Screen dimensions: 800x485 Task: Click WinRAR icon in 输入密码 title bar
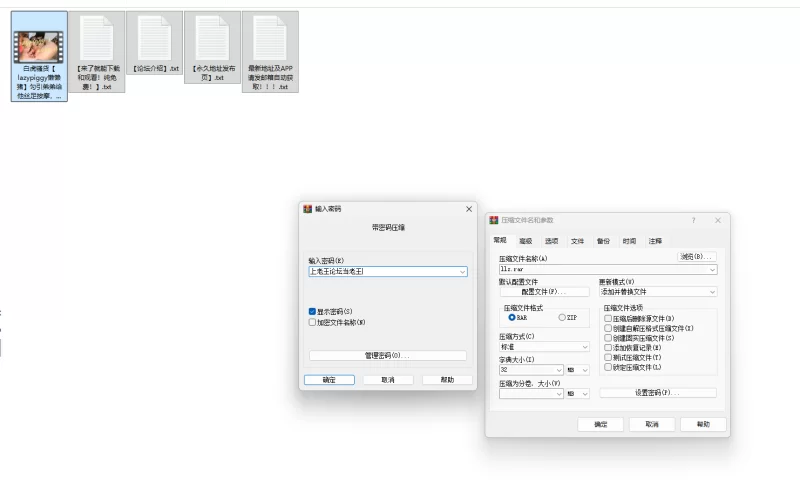tap(307, 209)
